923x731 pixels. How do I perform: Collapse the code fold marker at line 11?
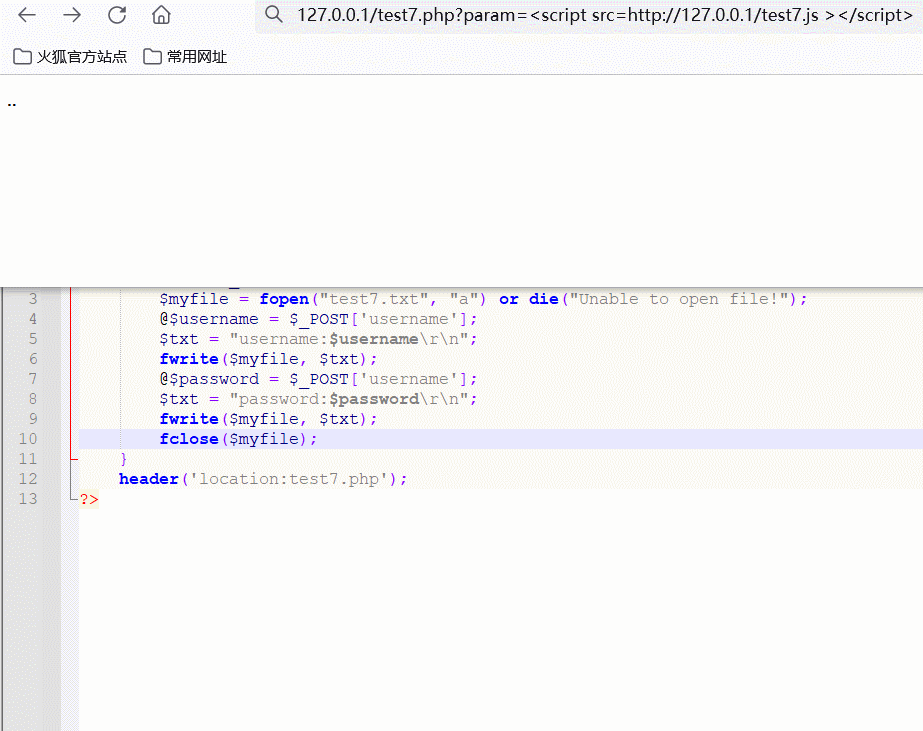pyautogui.click(x=73, y=458)
